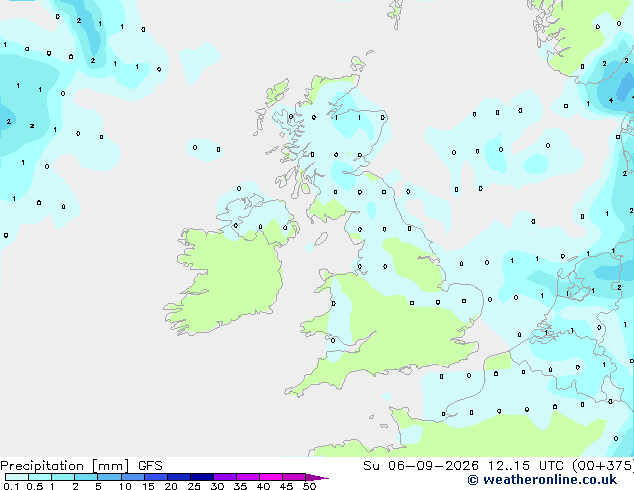The height and width of the screenshot is (490, 634).
Task: Select the 0.1–0.5 mm legend swatch
Action: [17, 477]
